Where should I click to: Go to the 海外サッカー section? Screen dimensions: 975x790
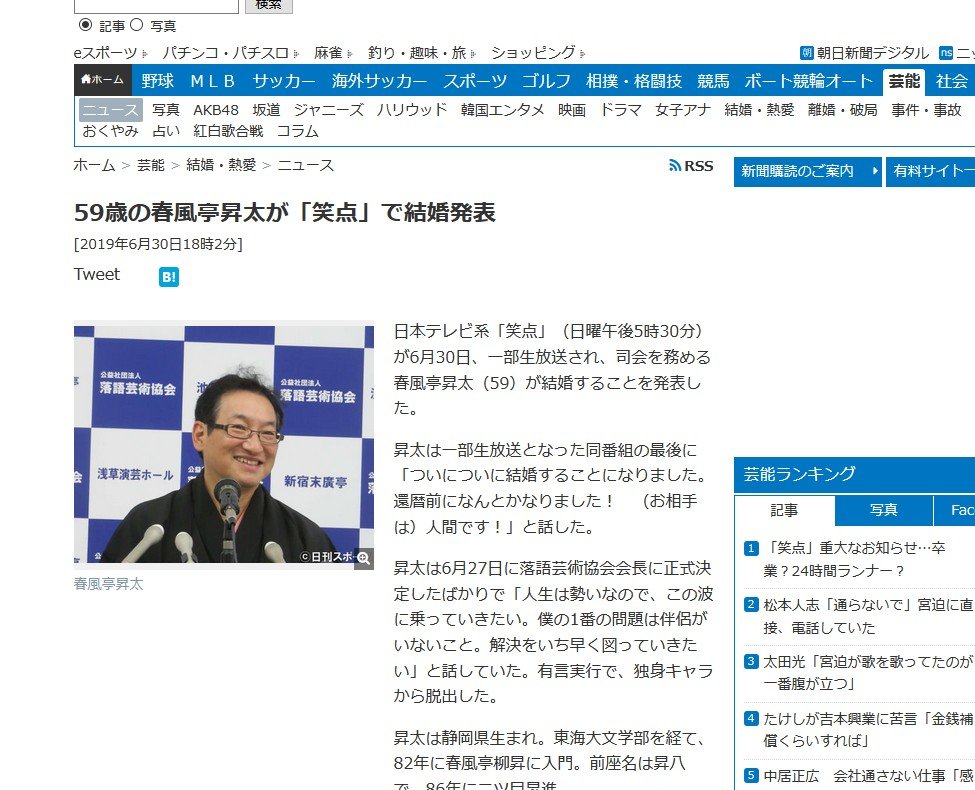[379, 81]
